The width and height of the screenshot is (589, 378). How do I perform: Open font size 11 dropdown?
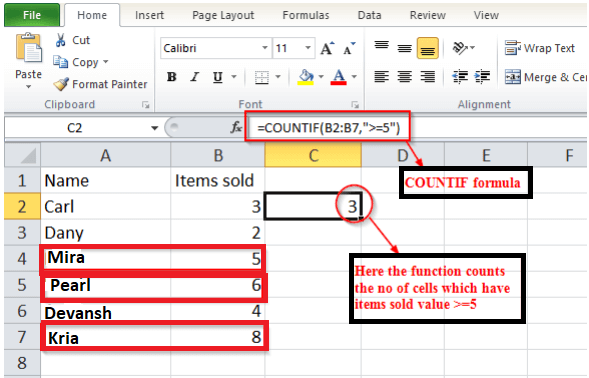pyautogui.click(x=308, y=48)
